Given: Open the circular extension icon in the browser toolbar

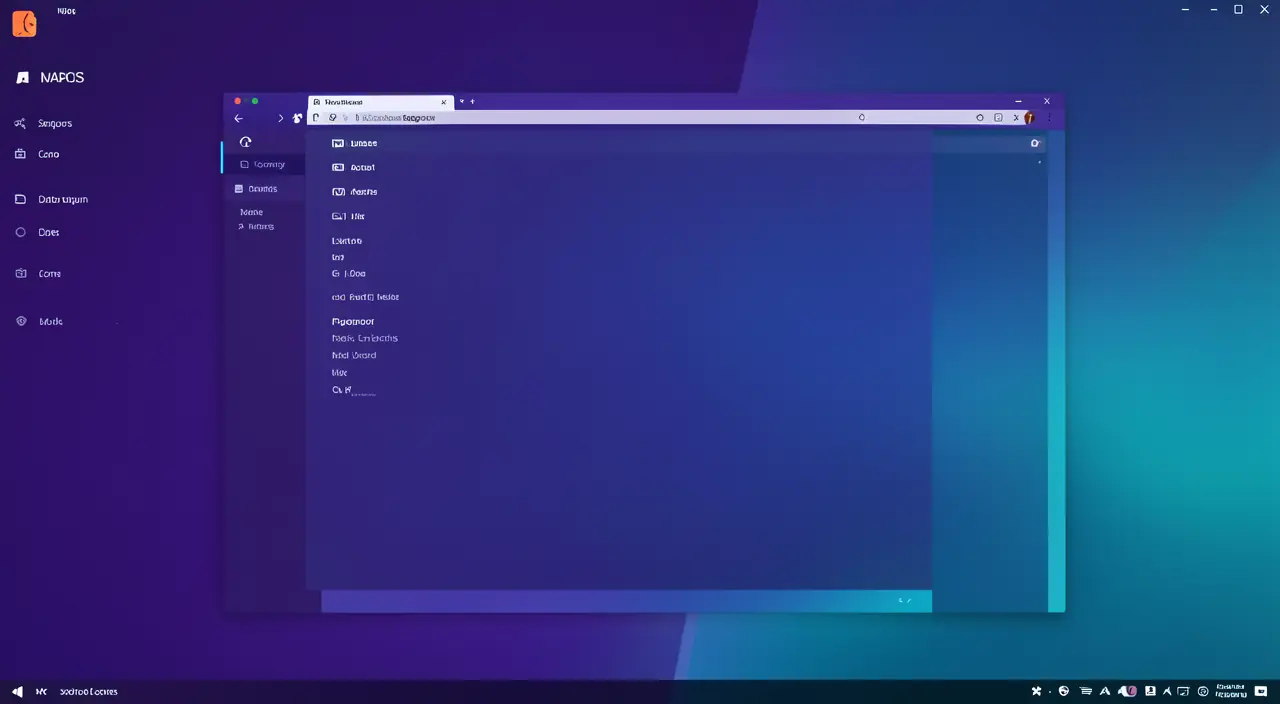Looking at the screenshot, I should click(x=980, y=117).
